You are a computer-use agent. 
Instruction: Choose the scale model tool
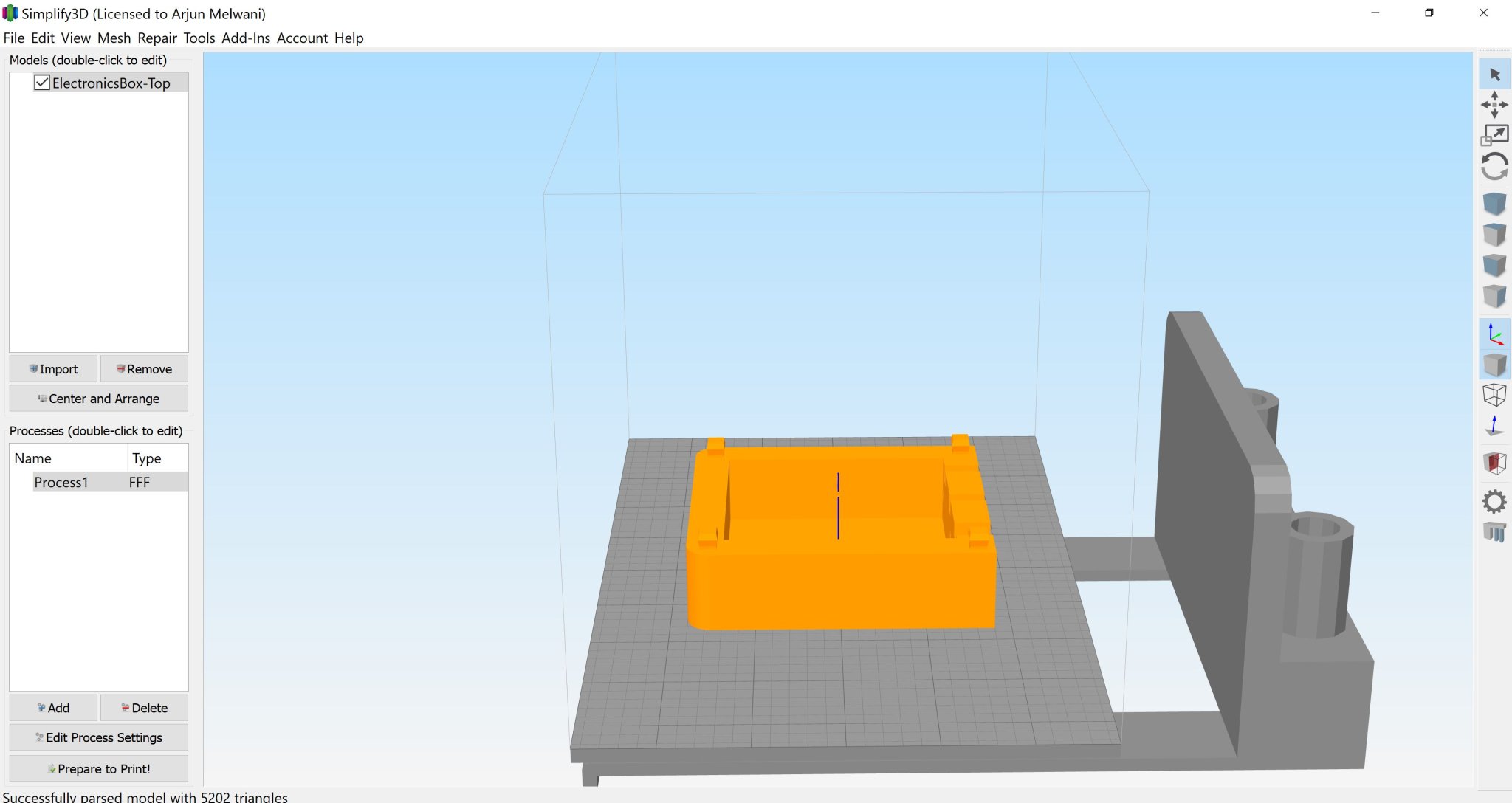1494,135
